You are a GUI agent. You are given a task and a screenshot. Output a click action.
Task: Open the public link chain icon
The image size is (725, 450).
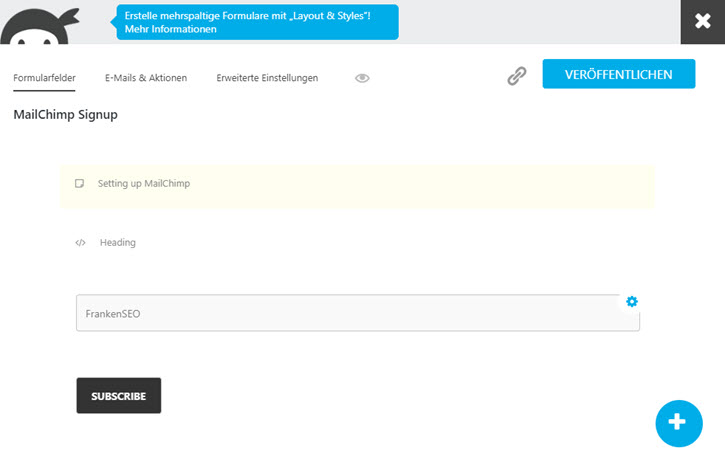(x=516, y=76)
